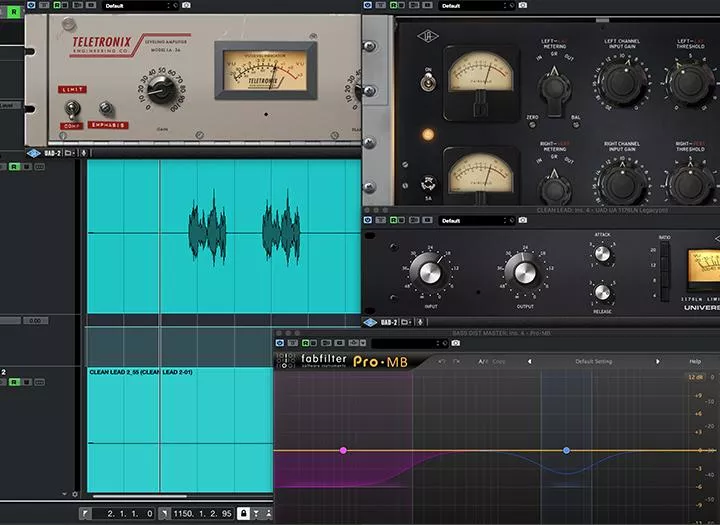Image resolution: width=720 pixels, height=525 pixels.
Task: Go to next preset in Pro-MB
Action: (x=658, y=361)
